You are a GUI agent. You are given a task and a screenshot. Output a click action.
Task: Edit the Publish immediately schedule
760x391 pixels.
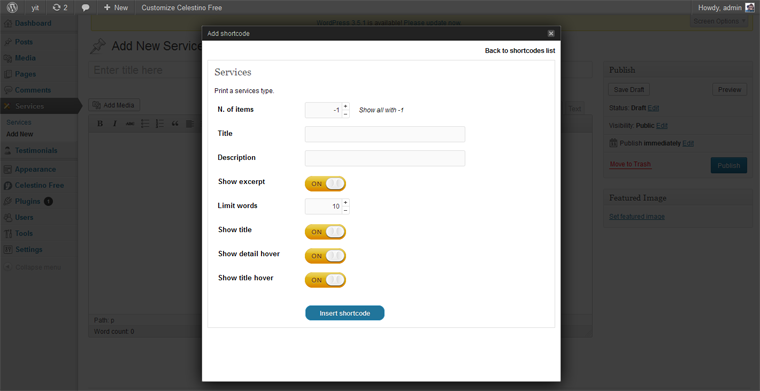pos(688,143)
